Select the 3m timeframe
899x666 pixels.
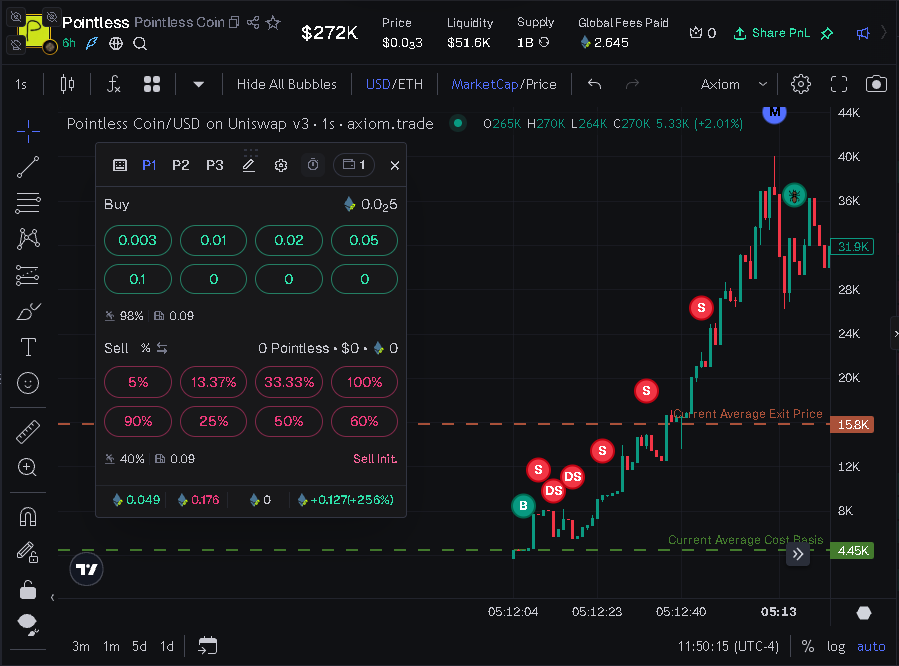pyautogui.click(x=81, y=647)
